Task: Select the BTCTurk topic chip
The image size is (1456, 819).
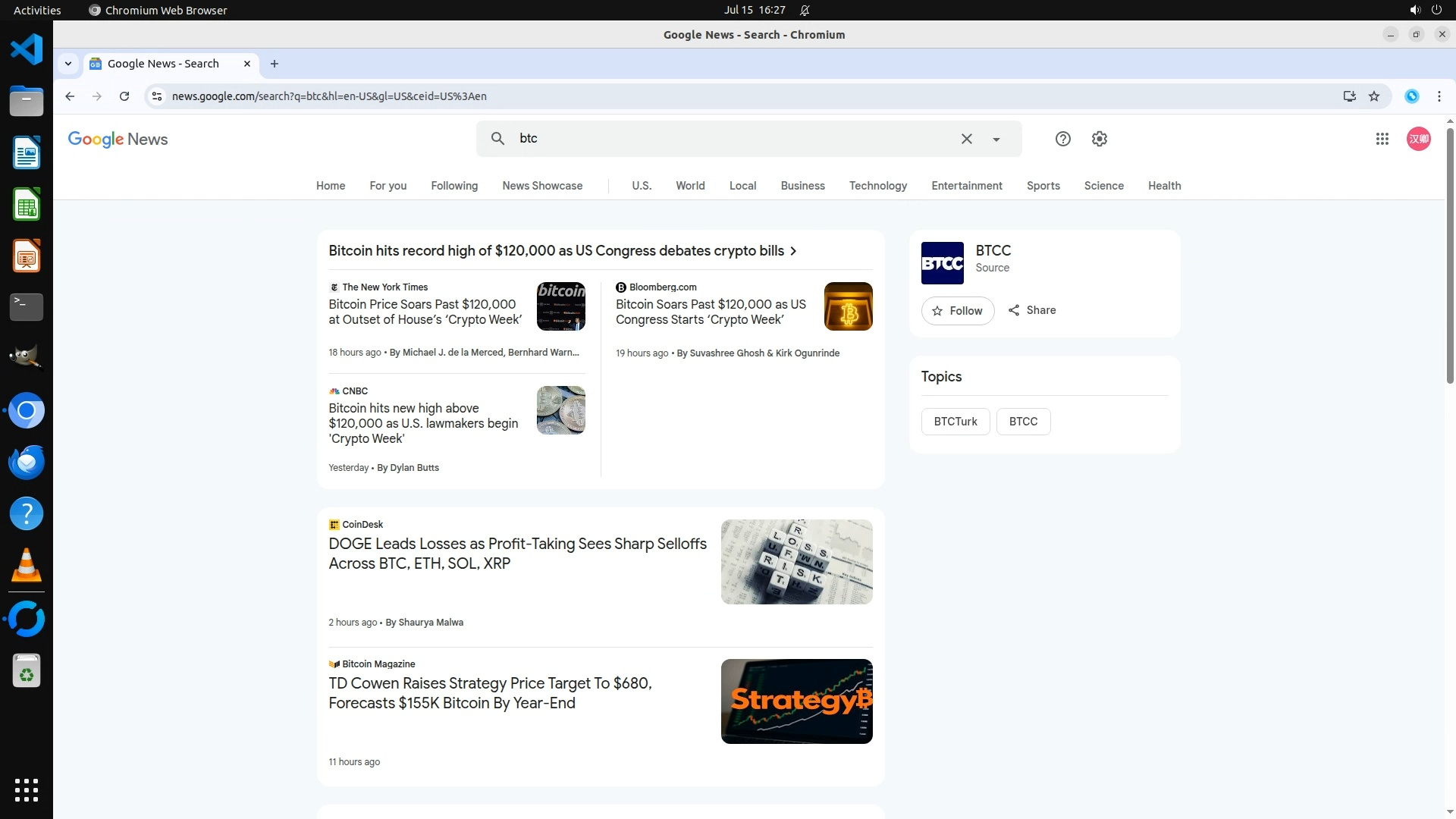Action: (955, 422)
